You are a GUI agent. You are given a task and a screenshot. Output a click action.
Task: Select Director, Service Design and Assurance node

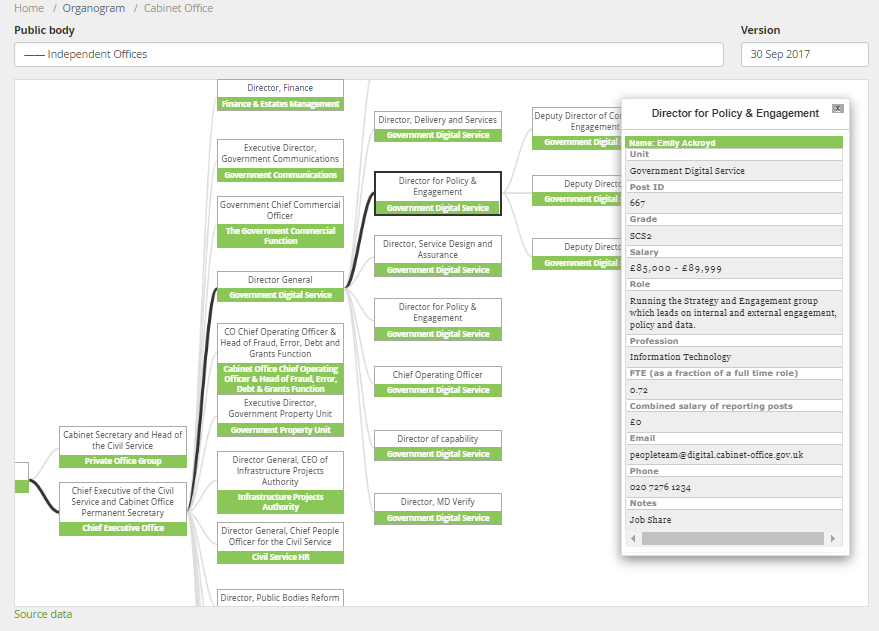pos(438,256)
